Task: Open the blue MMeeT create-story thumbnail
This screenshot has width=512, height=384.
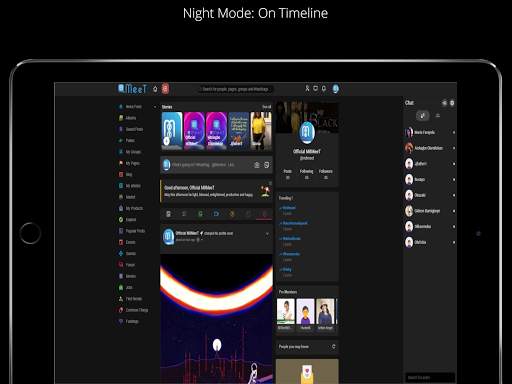Action: (x=172, y=131)
